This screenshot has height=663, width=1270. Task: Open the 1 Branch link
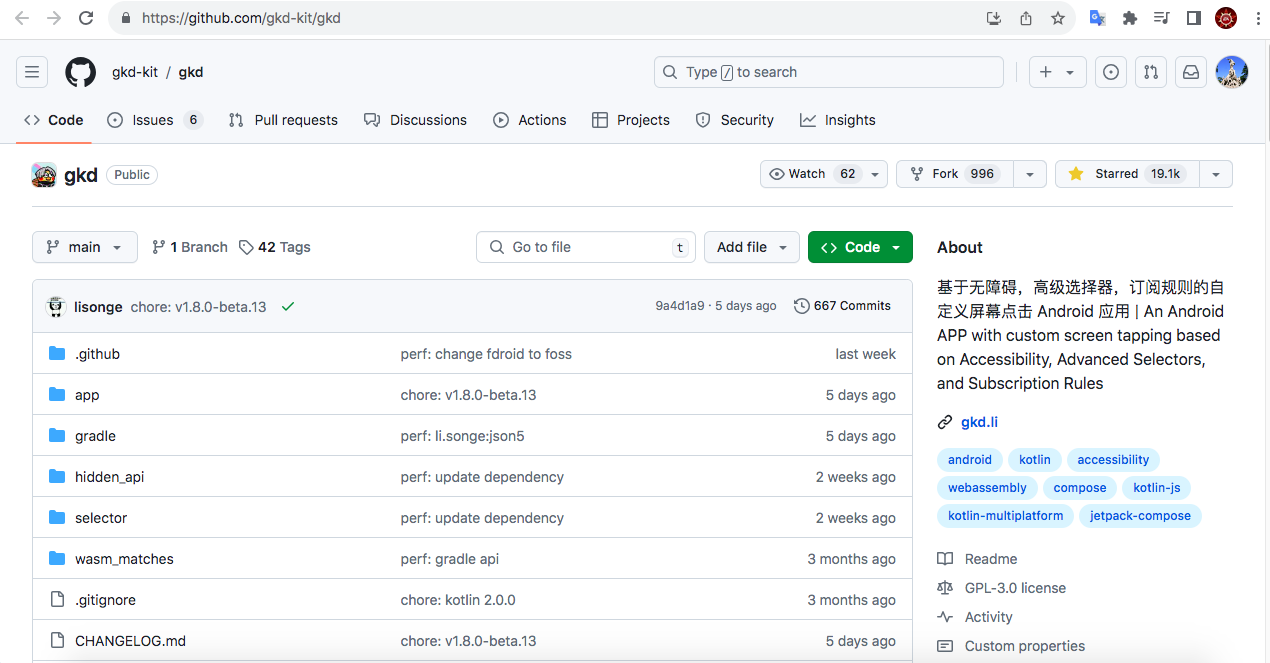[190, 247]
